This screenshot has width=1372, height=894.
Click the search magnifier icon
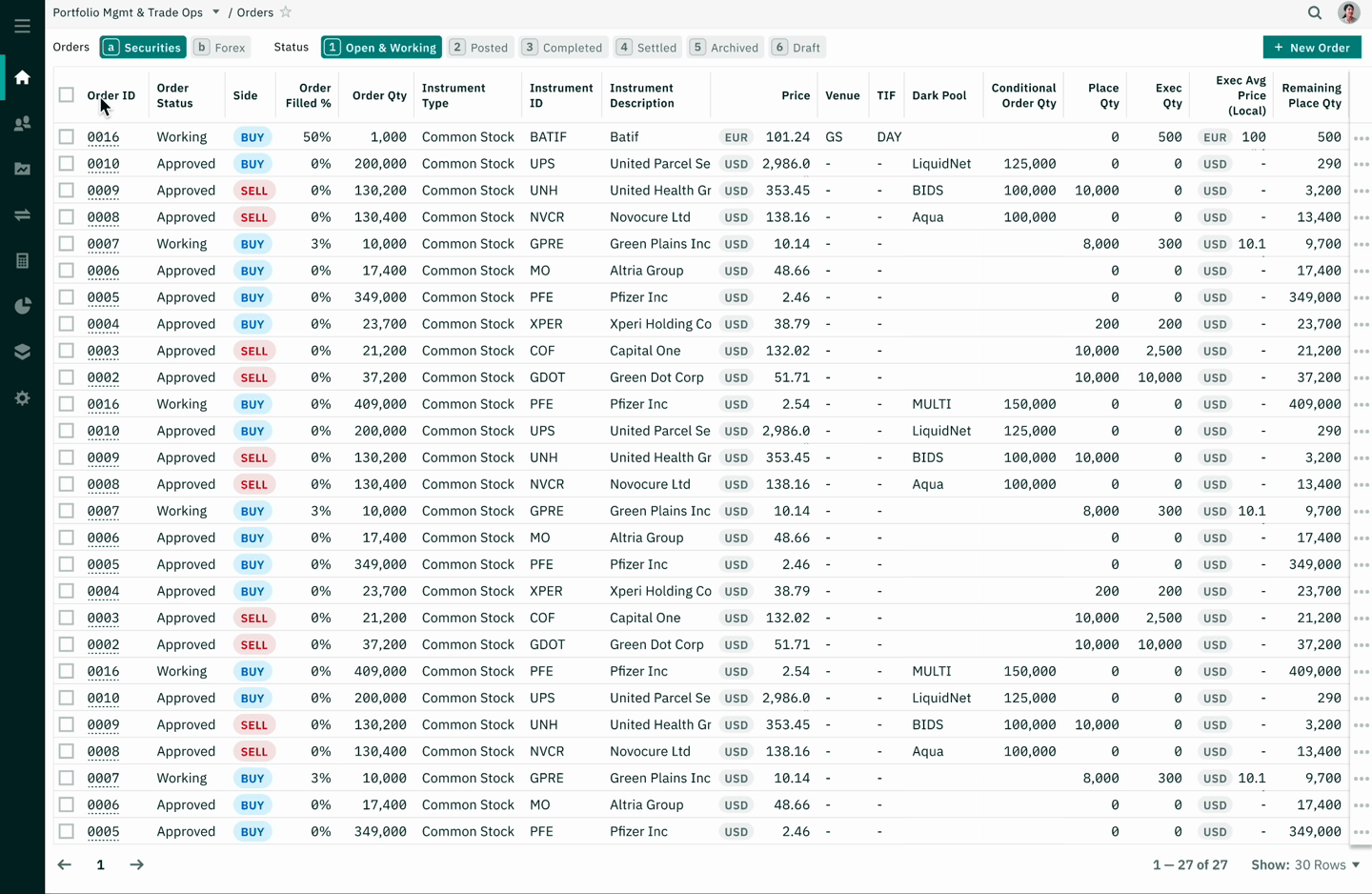(x=1315, y=12)
